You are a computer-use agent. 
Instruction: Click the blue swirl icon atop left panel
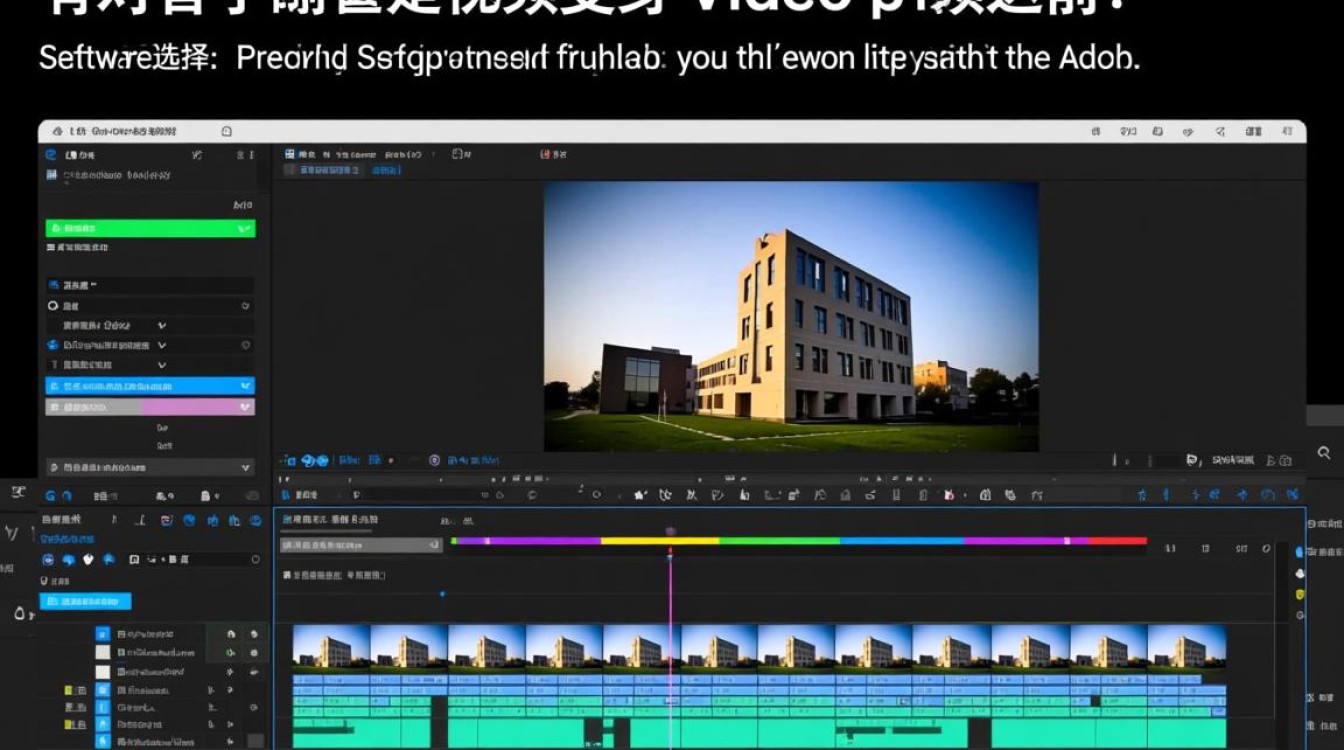click(51, 155)
